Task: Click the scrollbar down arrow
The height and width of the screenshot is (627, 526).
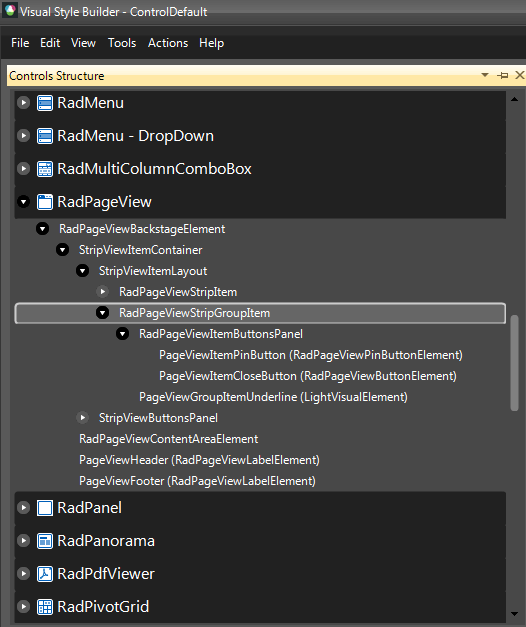Action: click(514, 614)
